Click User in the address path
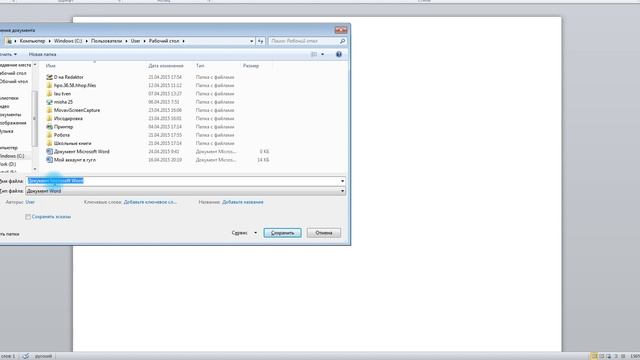Viewport: 640px width, 360px height. (136, 41)
